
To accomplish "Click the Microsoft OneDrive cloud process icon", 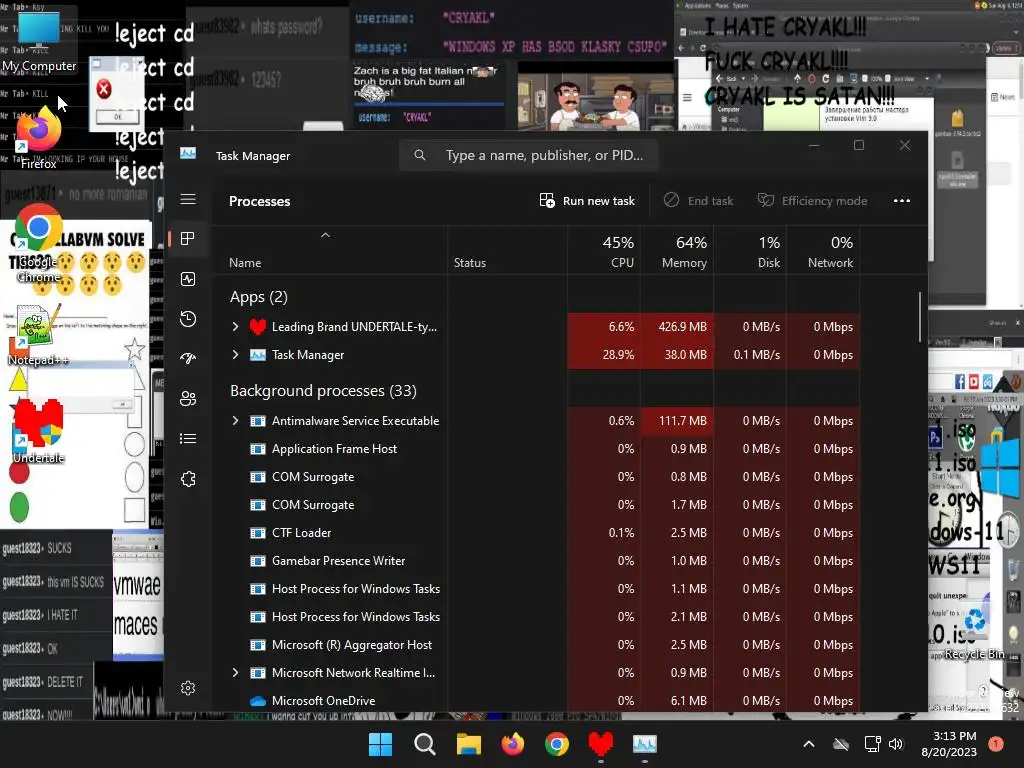I will pos(258,701).
